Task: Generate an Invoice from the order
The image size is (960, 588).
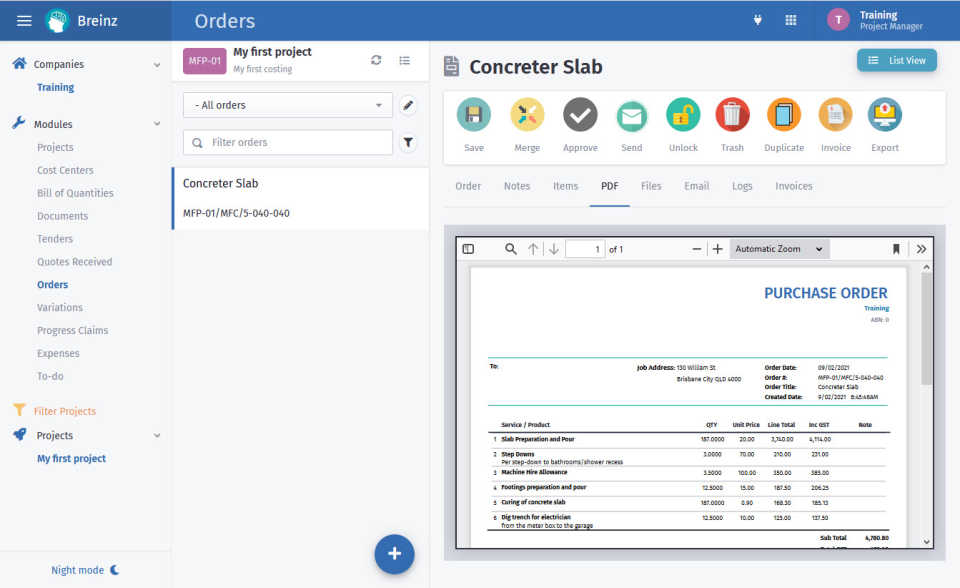Action: click(834, 115)
